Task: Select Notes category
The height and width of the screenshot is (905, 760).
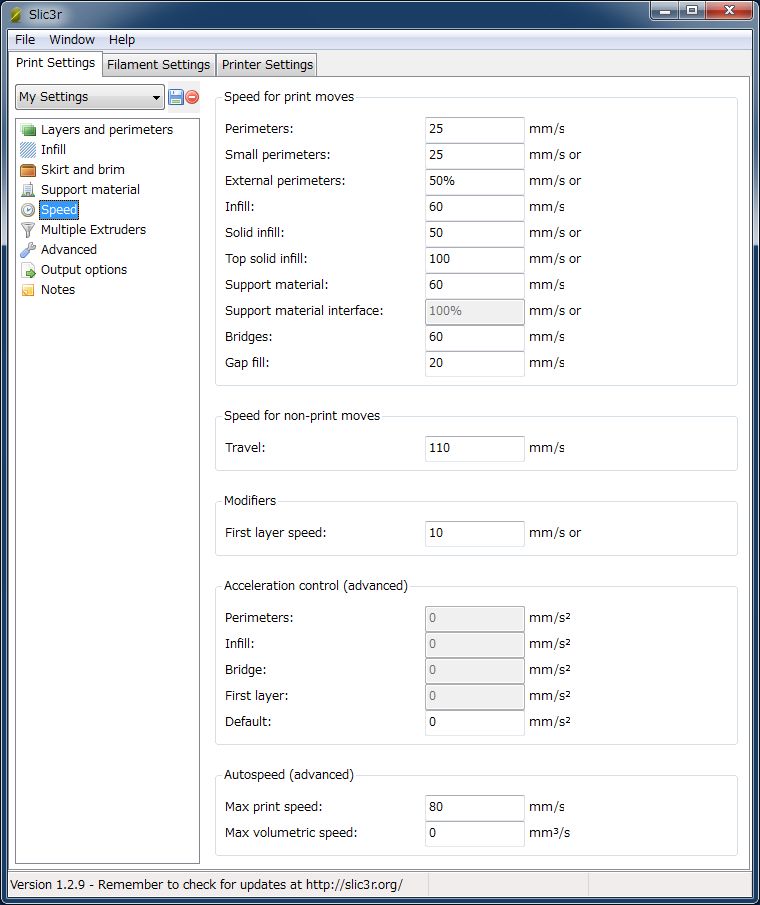Action: (x=58, y=290)
